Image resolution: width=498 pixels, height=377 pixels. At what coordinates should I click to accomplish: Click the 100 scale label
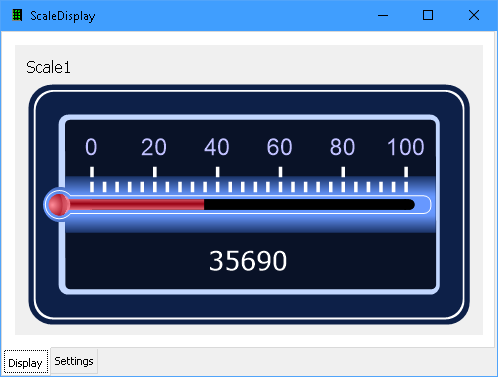[x=406, y=147]
